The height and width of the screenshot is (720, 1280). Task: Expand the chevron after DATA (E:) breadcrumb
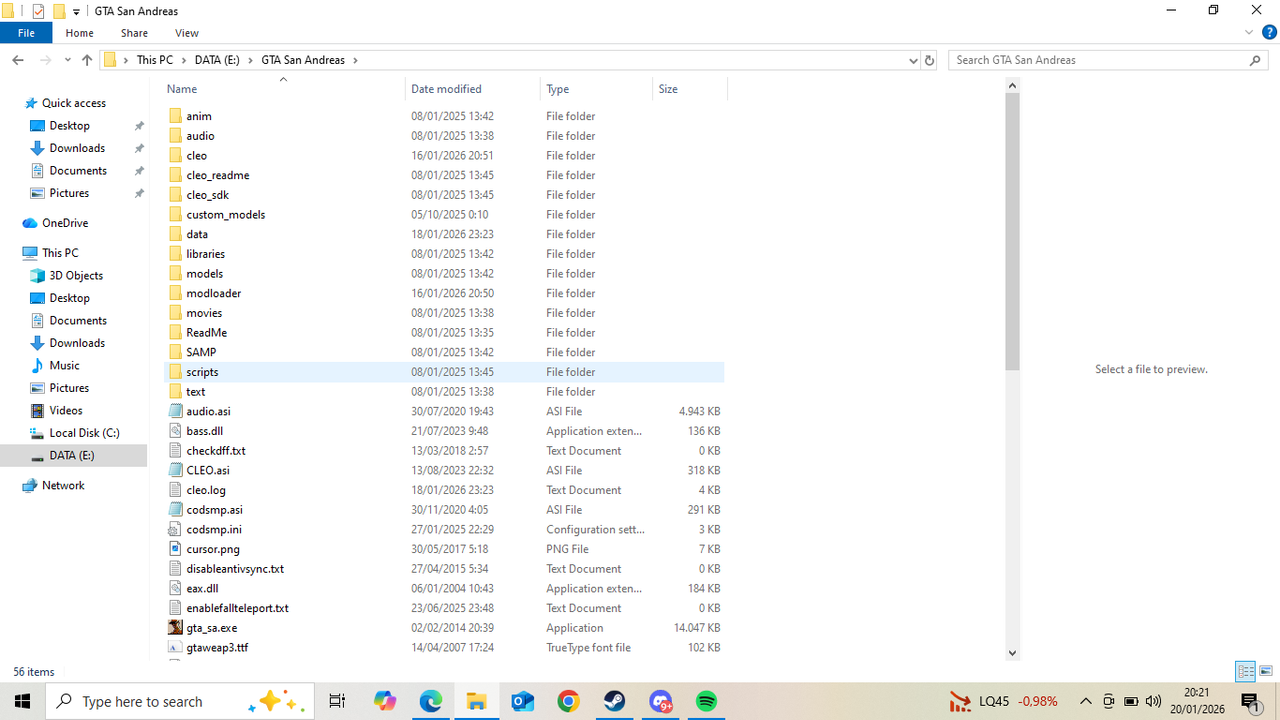pyautogui.click(x=251, y=60)
